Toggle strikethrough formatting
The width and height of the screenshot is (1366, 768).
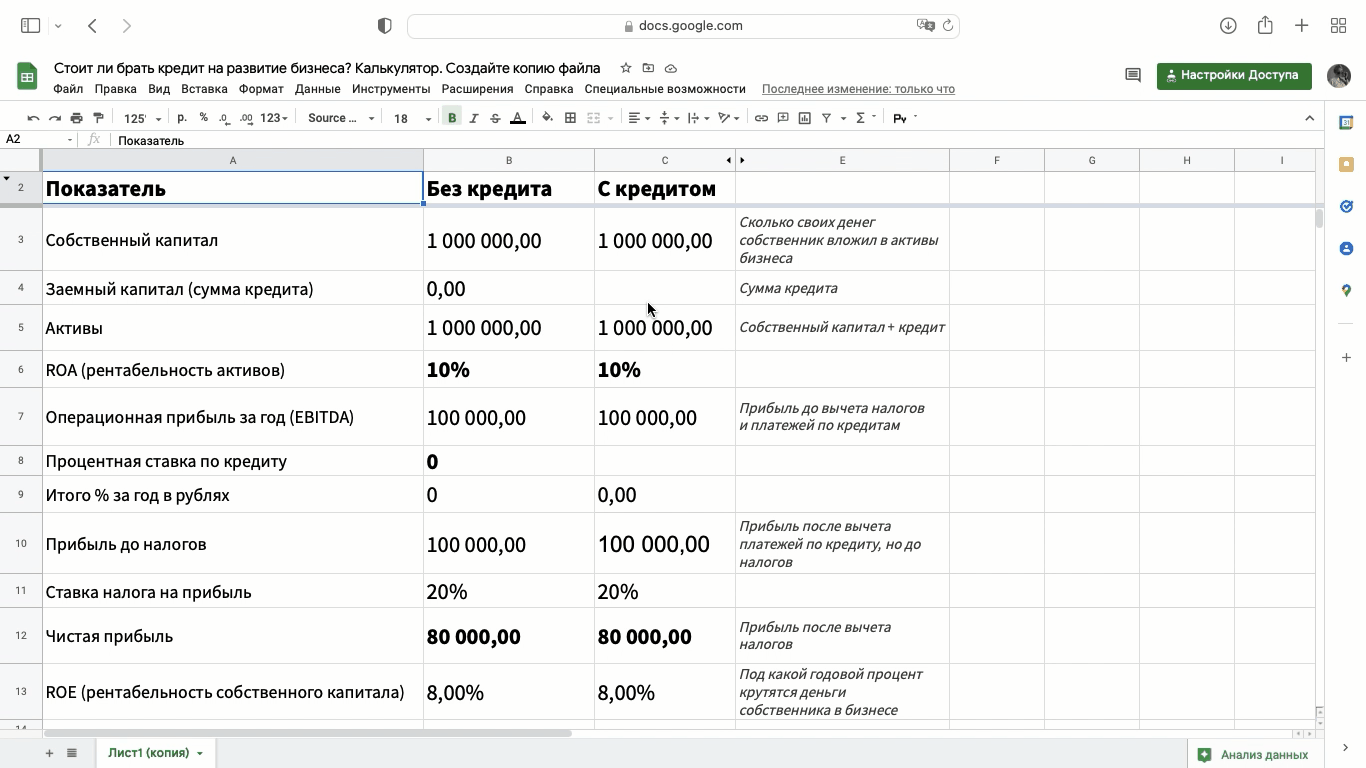click(495, 118)
